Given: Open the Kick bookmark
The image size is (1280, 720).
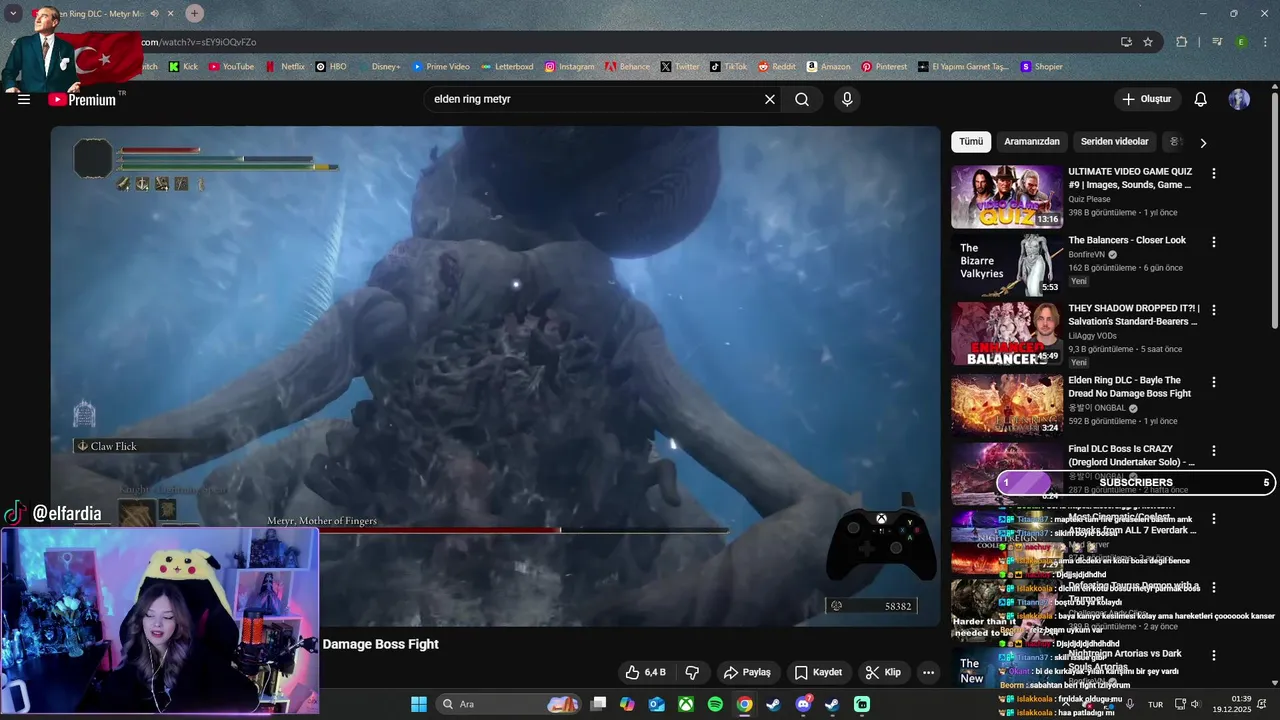Looking at the screenshot, I should coord(183,67).
